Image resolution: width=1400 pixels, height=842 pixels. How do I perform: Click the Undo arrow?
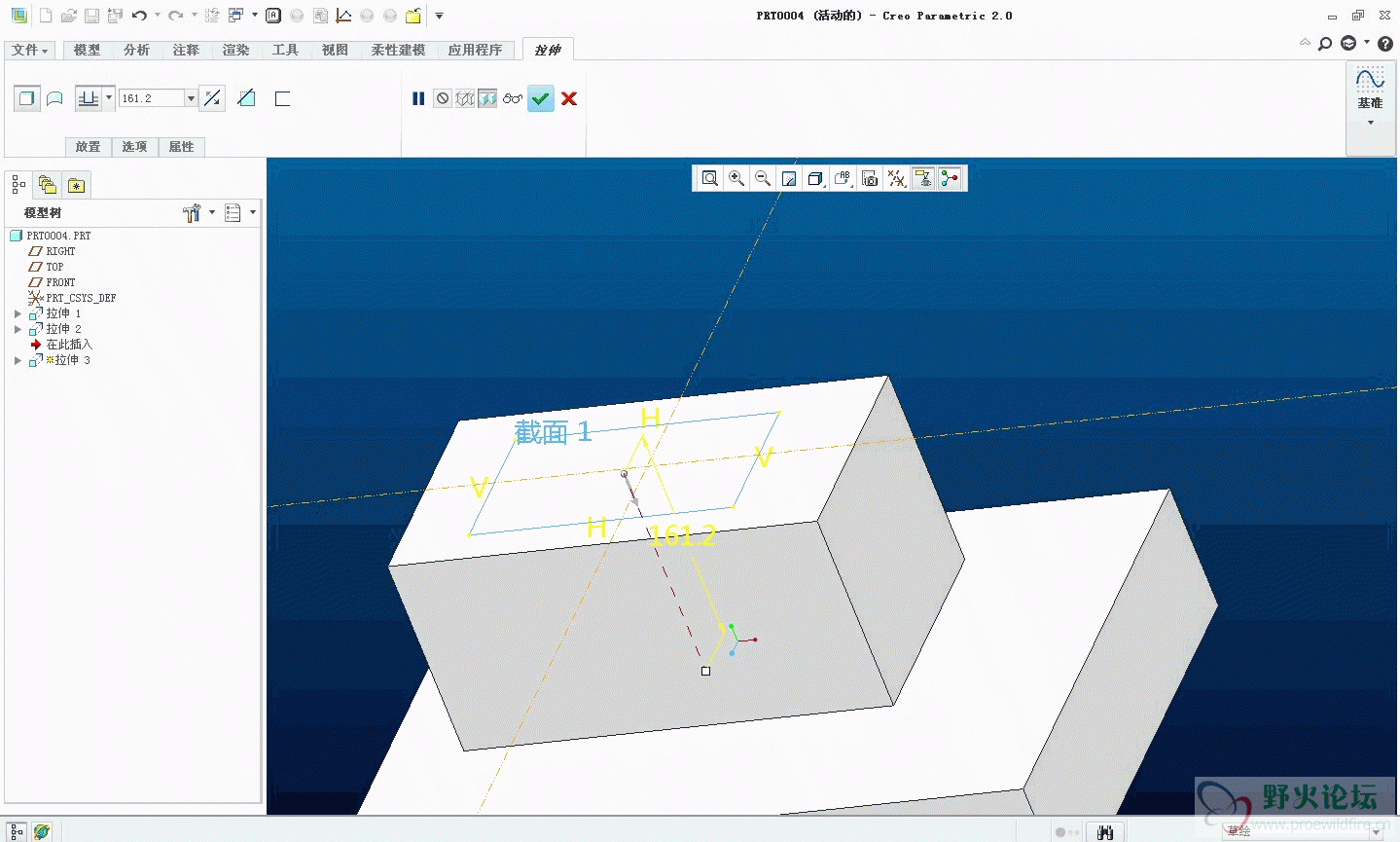[x=139, y=16]
